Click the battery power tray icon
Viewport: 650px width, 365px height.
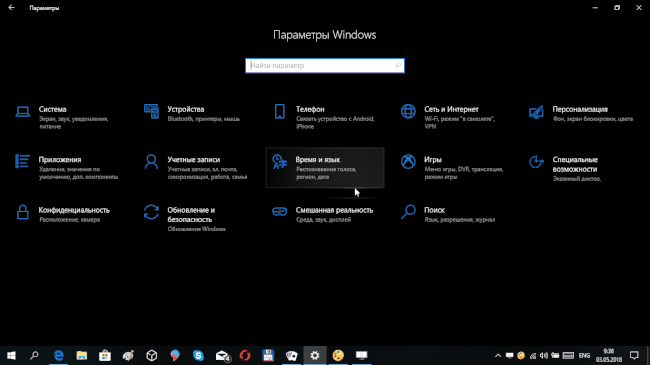click(x=555, y=356)
